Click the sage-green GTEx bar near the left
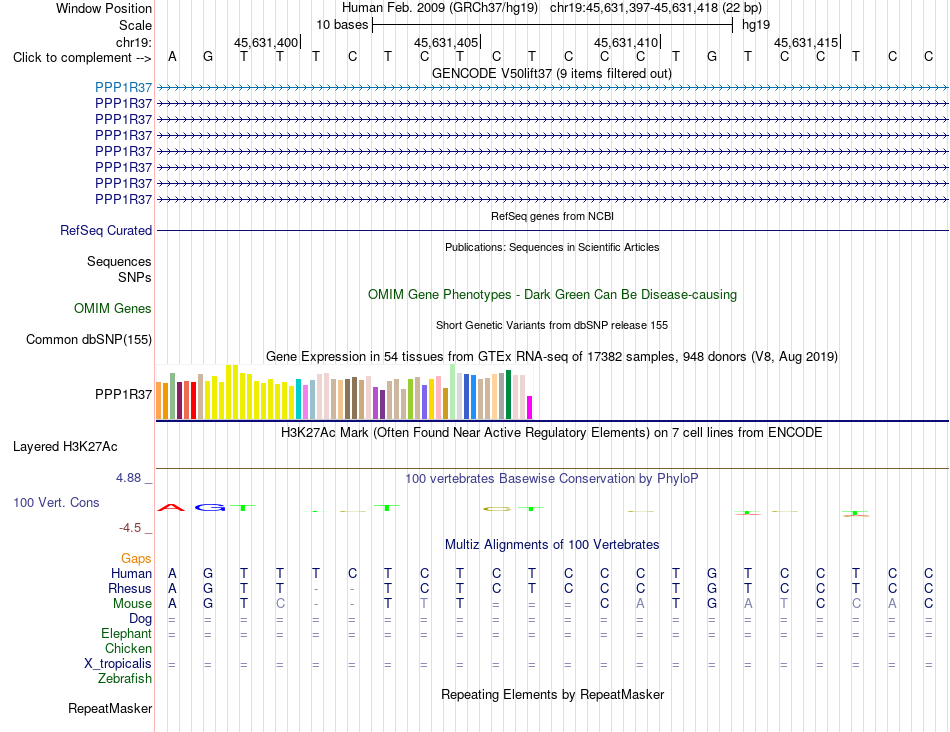This screenshot has width=950, height=732. coord(173,396)
